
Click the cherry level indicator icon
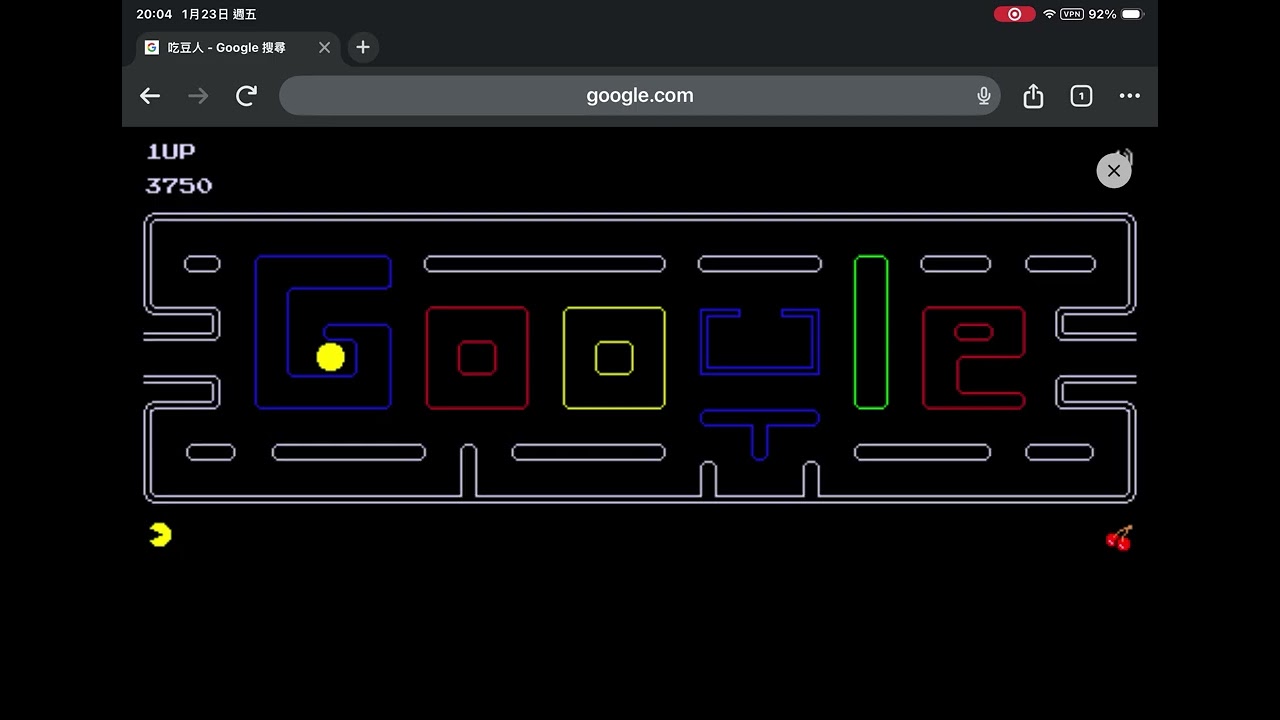[1119, 538]
